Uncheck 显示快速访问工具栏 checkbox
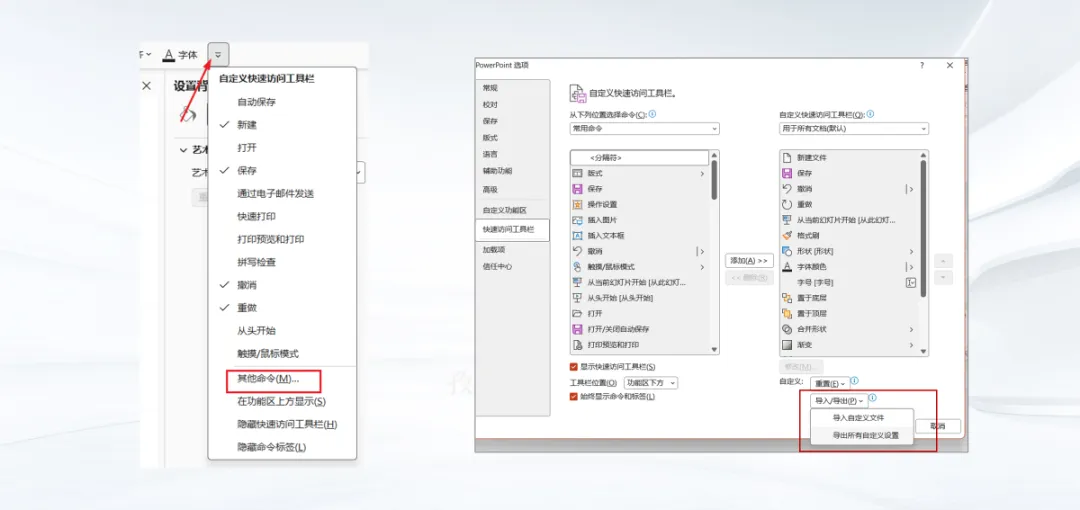Screen dimensions: 1080x510 (574, 367)
